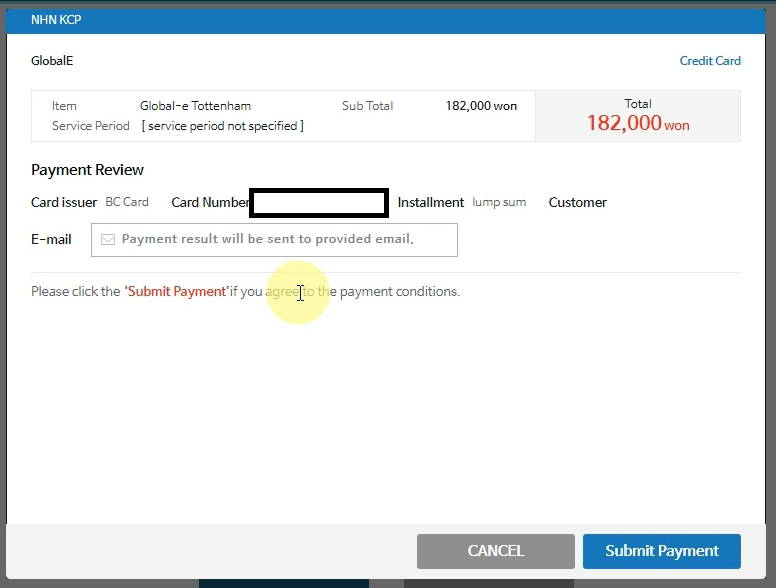This screenshot has width=776, height=588.
Task: Click the Submit Payment button
Action: [x=662, y=551]
